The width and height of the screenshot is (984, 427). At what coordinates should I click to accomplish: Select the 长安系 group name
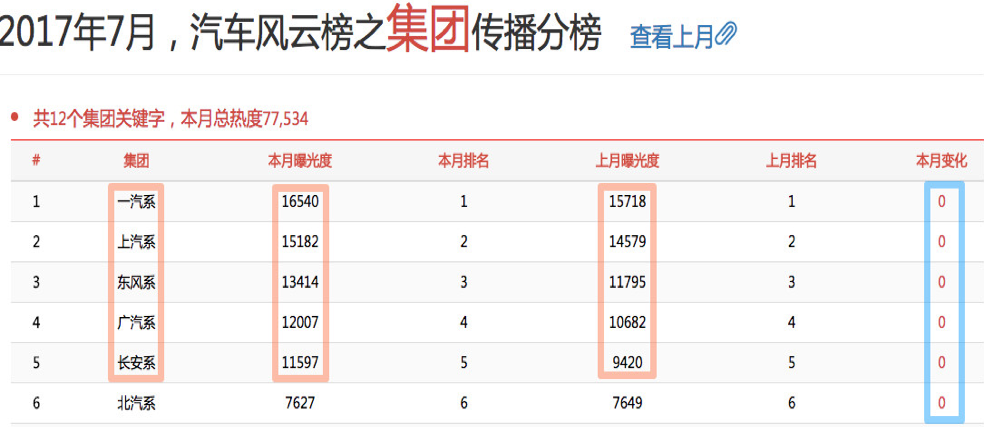pyautogui.click(x=136, y=362)
